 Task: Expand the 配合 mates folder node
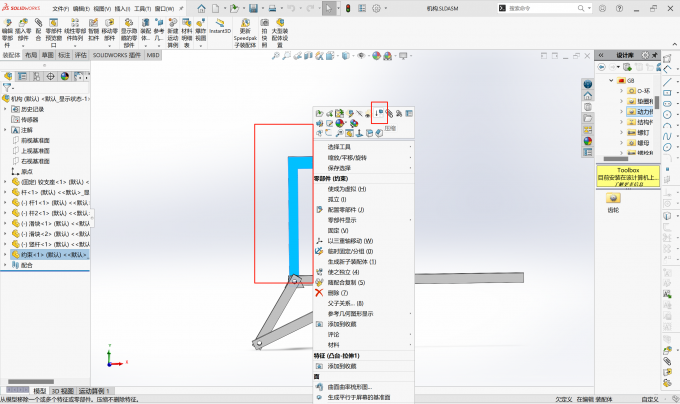point(5,265)
